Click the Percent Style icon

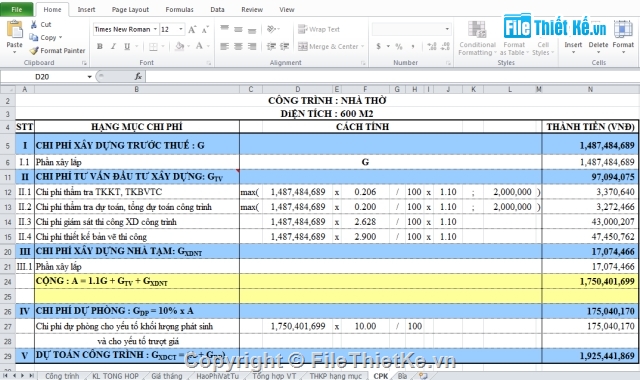coord(399,47)
